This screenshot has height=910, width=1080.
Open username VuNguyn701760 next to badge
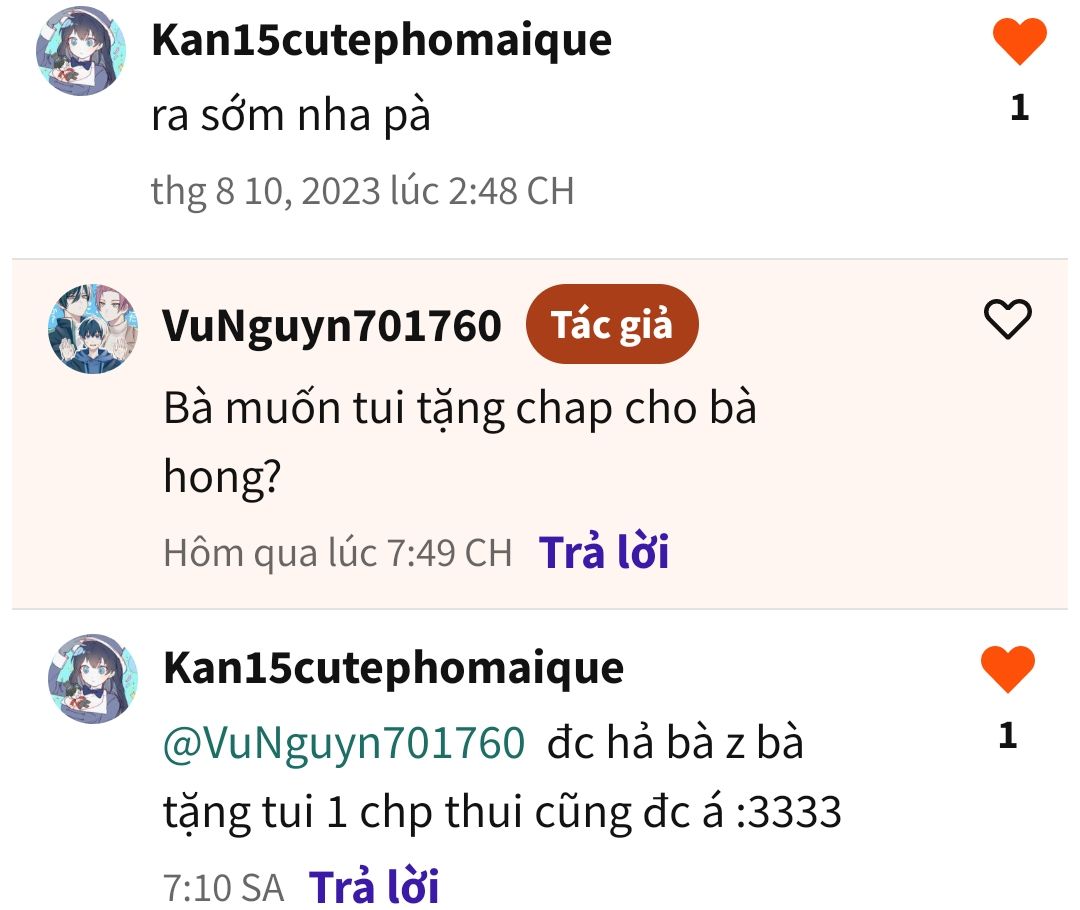(332, 326)
